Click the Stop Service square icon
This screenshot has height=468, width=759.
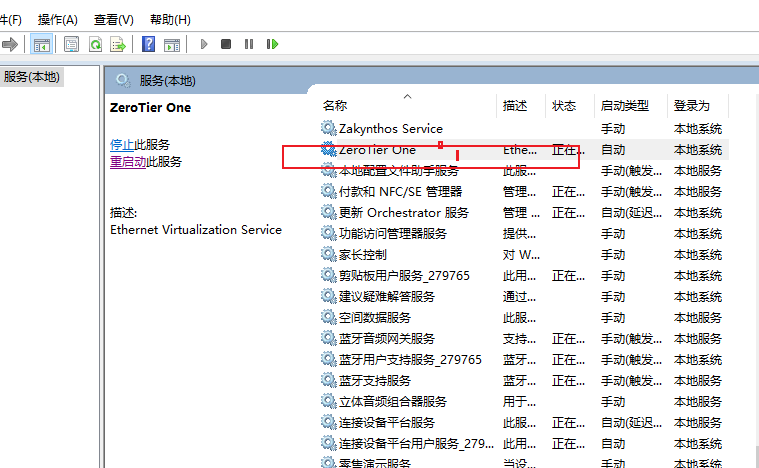point(226,44)
